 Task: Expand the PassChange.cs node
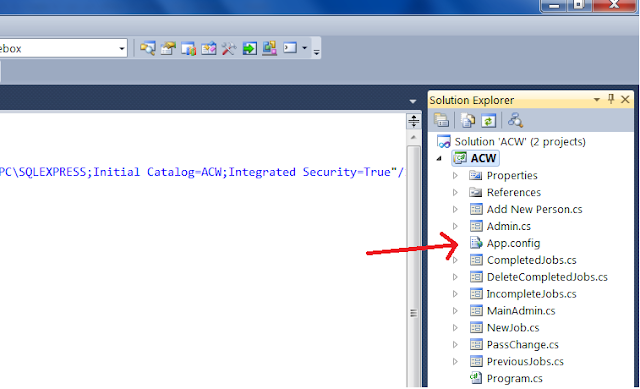(x=456, y=345)
